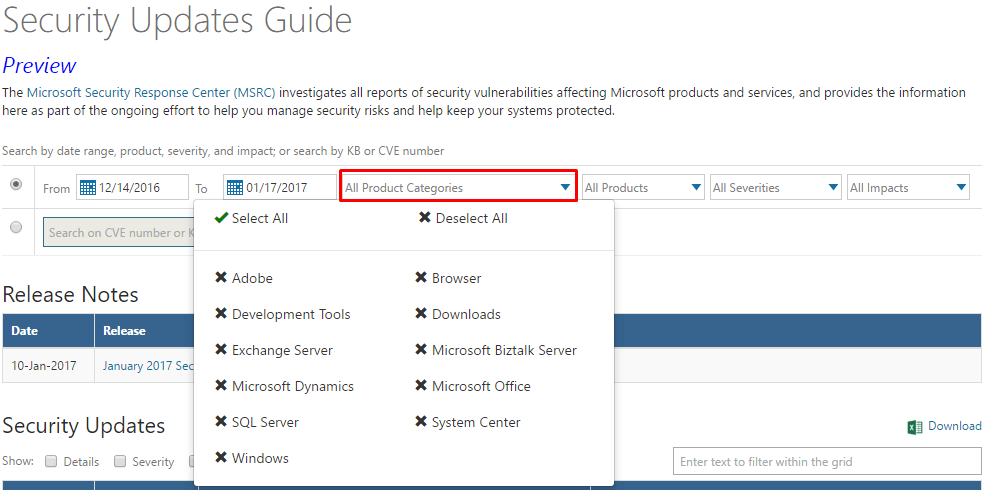Open the All Severities dropdown
The width and height of the screenshot is (991, 490).
coord(776,188)
